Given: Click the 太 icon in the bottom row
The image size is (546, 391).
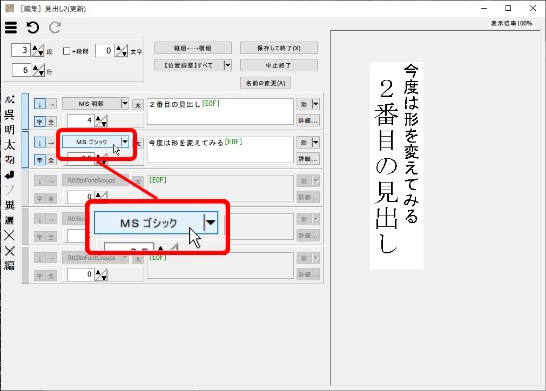Looking at the screenshot, I should (138, 259).
